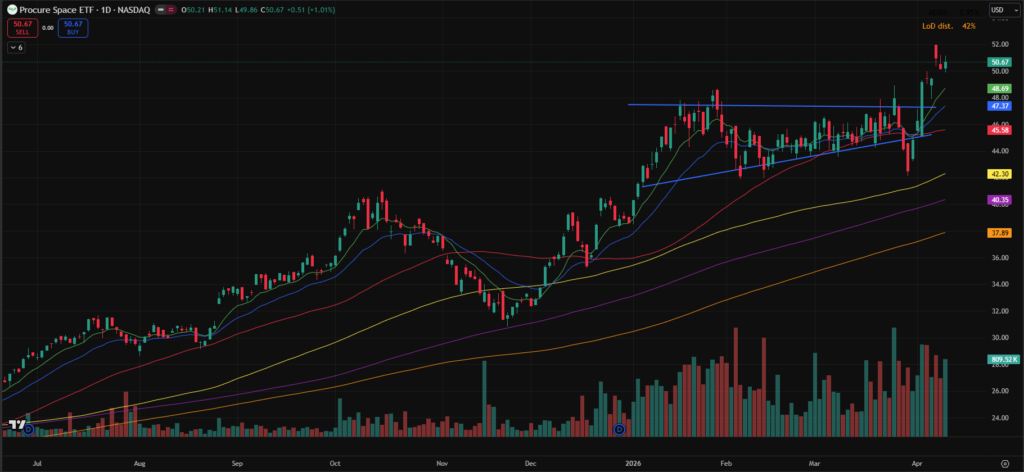Collapse the indicator legend showing 6
This screenshot has width=1024, height=472.
tap(18, 47)
